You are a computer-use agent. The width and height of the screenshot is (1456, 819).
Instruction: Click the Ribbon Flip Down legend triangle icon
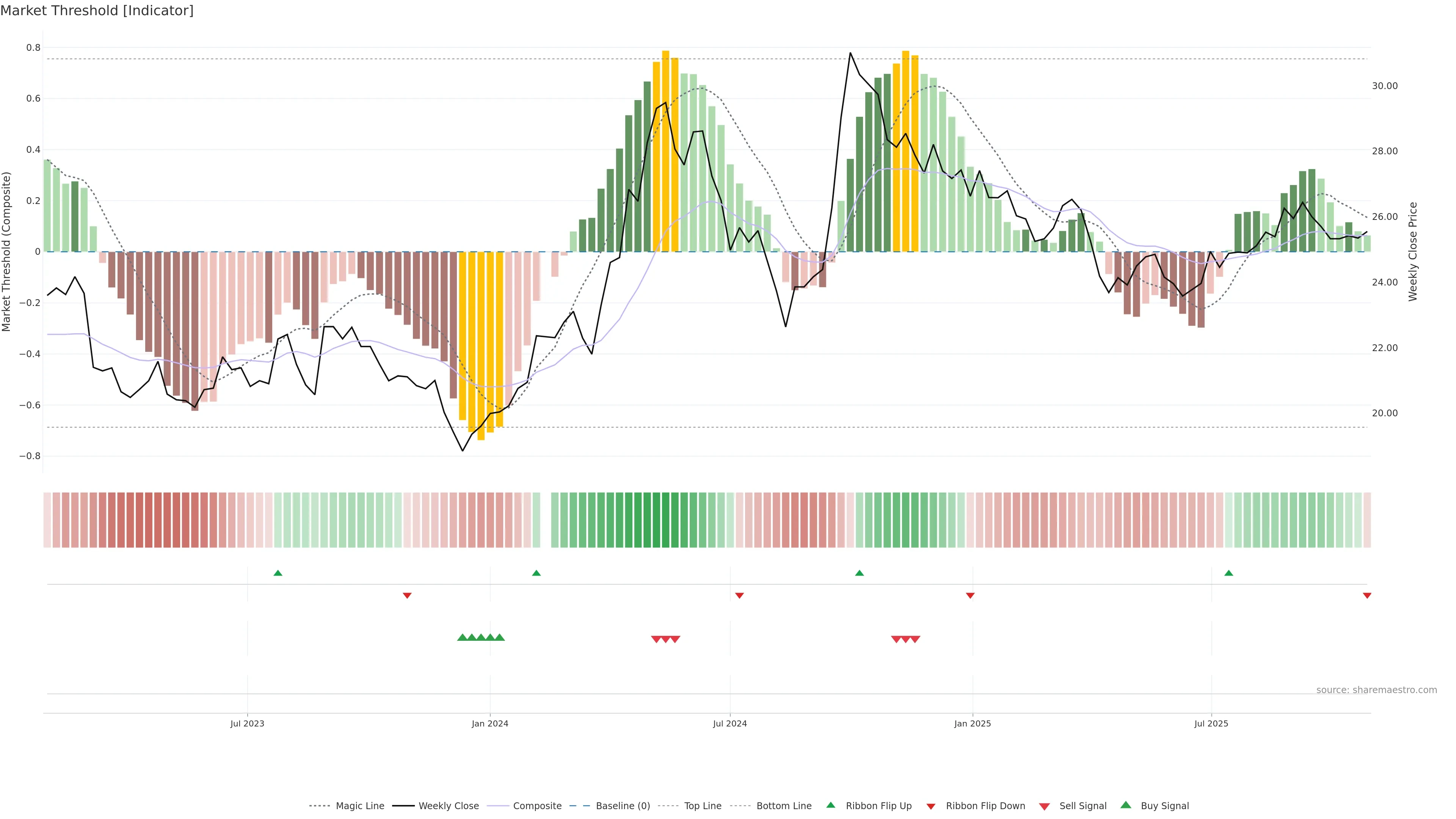(x=931, y=806)
